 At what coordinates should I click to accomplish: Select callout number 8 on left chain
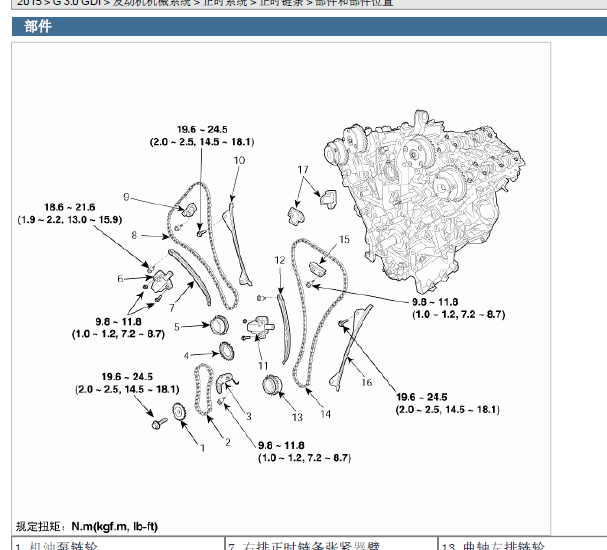pos(133,236)
